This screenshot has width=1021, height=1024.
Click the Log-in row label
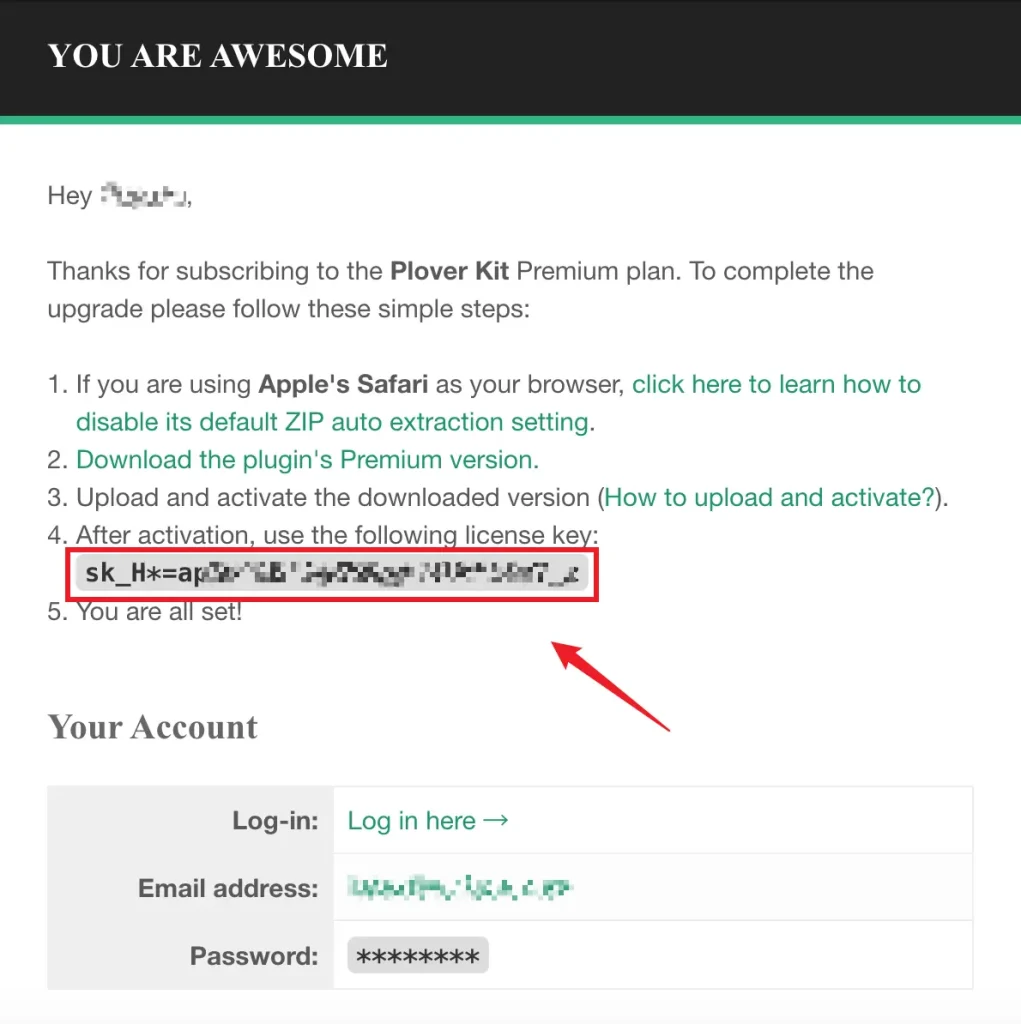(275, 821)
